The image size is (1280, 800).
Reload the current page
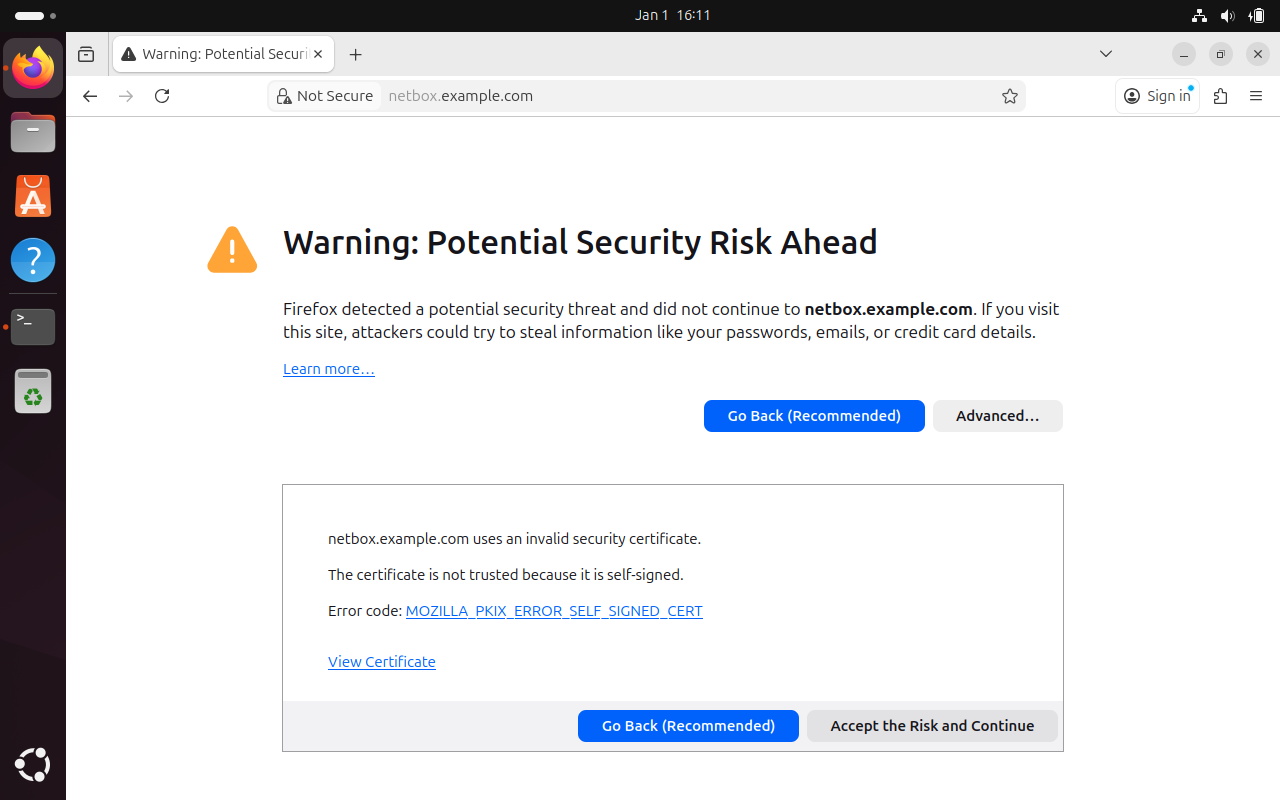162,96
